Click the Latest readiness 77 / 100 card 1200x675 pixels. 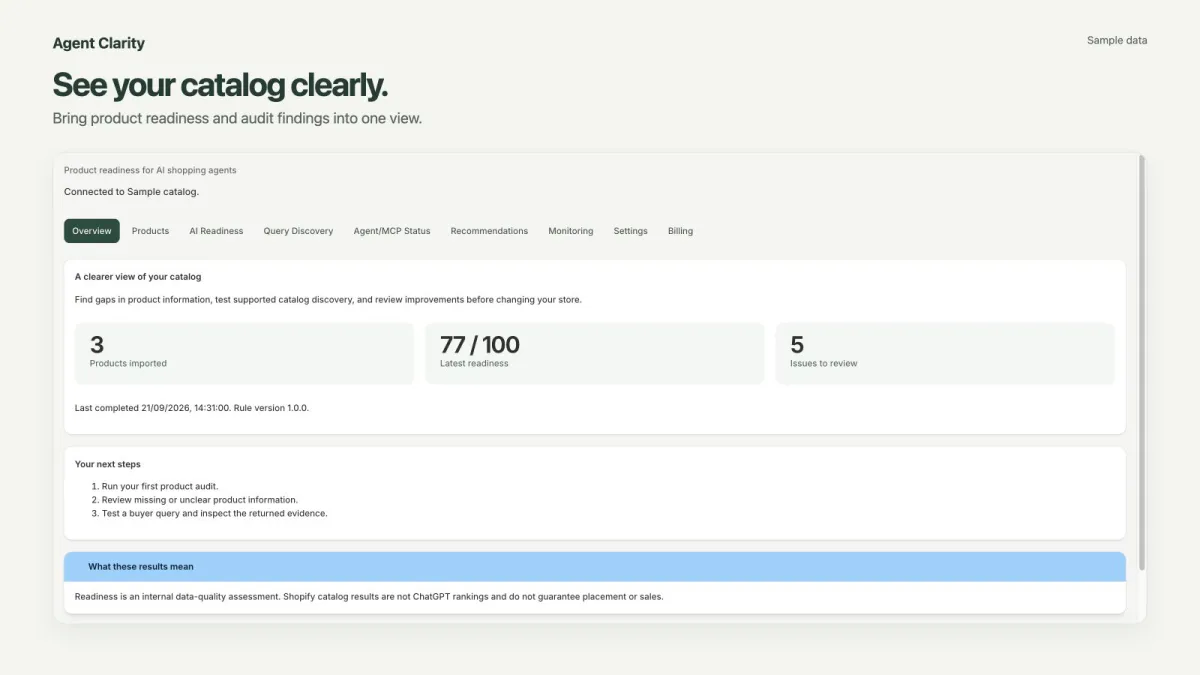(594, 353)
